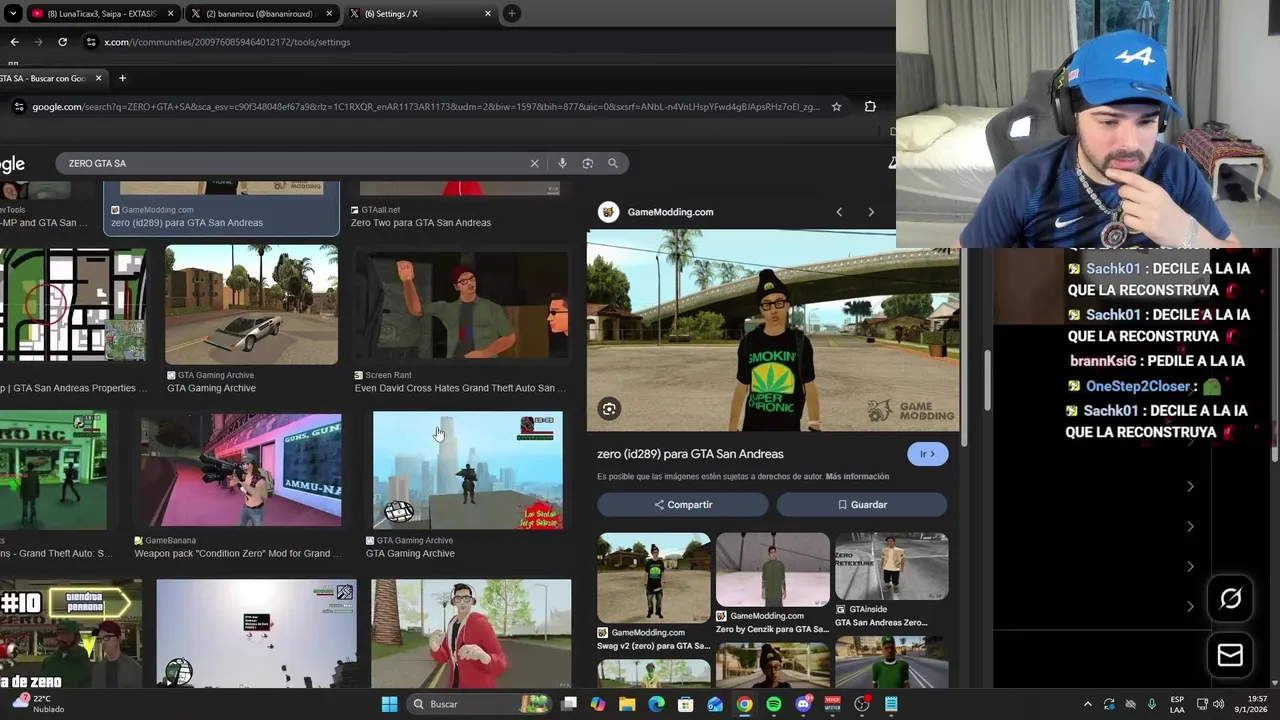Open zero (id289) para GTA San Andreas title
Image resolution: width=1280 pixels, height=720 pixels.
pyautogui.click(x=690, y=454)
